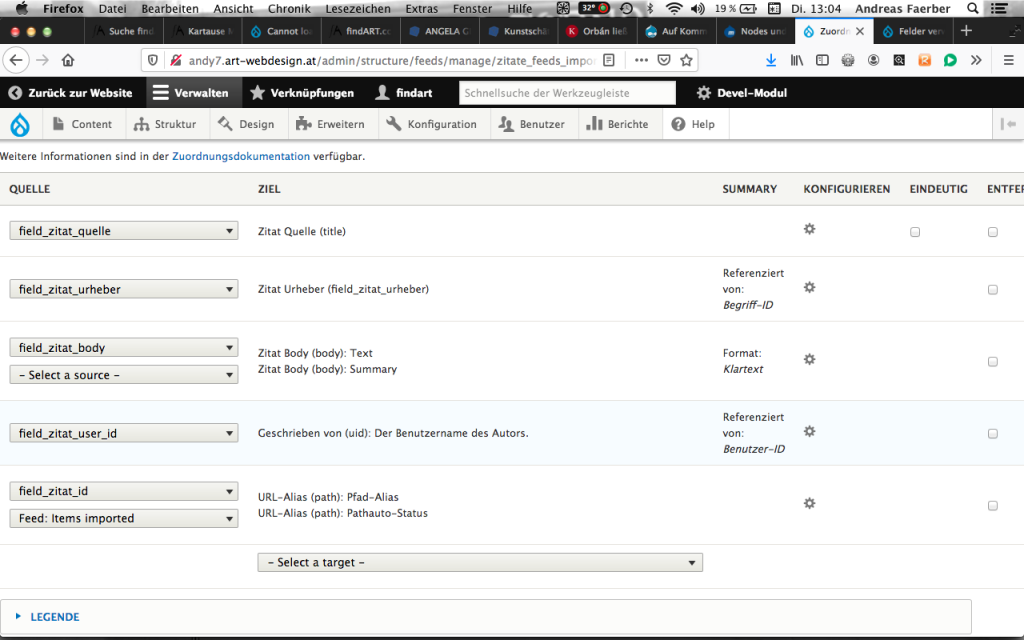The width and height of the screenshot is (1024, 640).
Task: Tick remove checkbox for field_zitat_id row
Action: 992,506
